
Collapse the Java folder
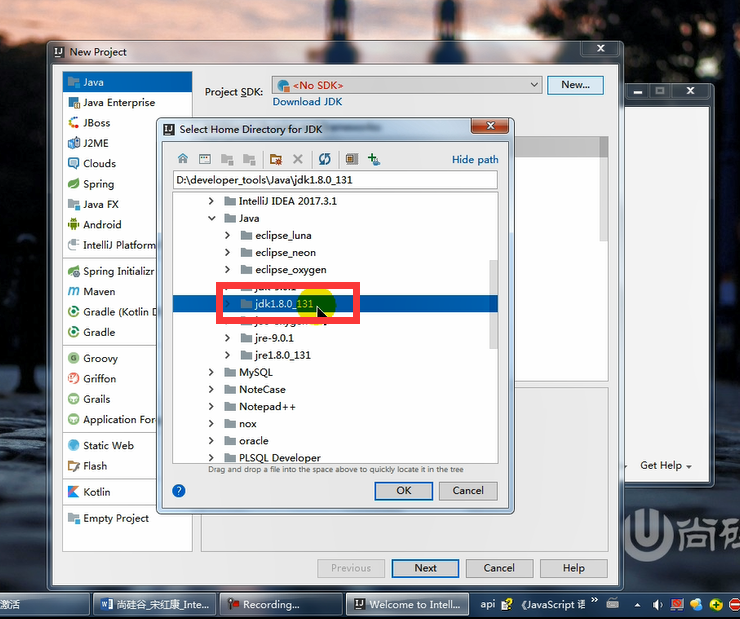(211, 218)
